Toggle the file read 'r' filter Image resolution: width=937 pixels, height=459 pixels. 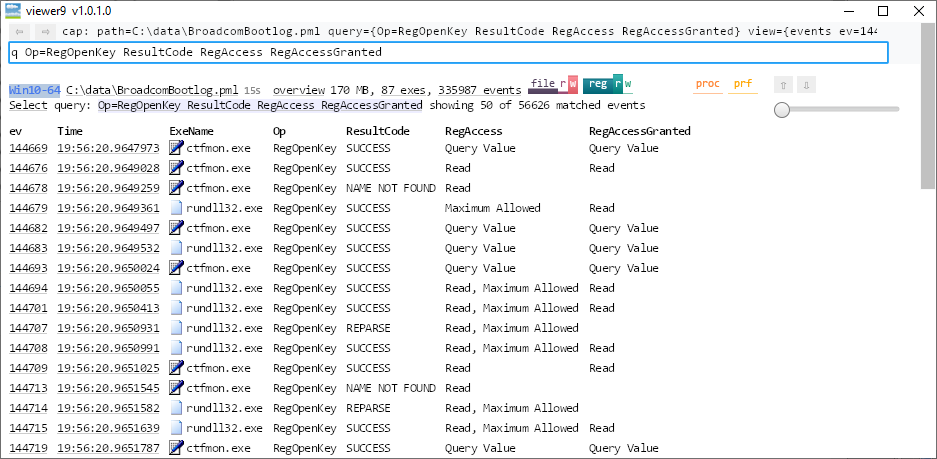(562, 85)
